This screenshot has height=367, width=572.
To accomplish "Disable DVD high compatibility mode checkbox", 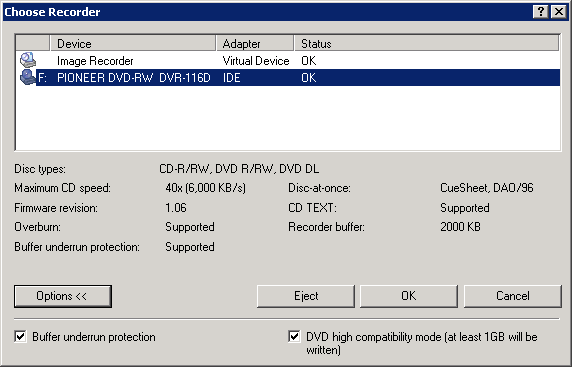I will (x=294, y=336).
